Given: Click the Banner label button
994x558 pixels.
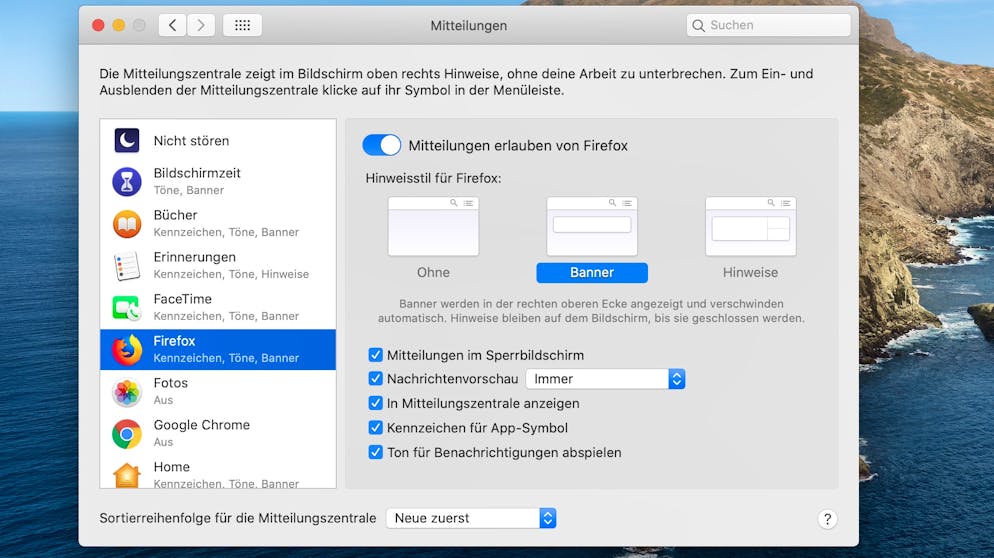Looking at the screenshot, I should pyautogui.click(x=592, y=273).
